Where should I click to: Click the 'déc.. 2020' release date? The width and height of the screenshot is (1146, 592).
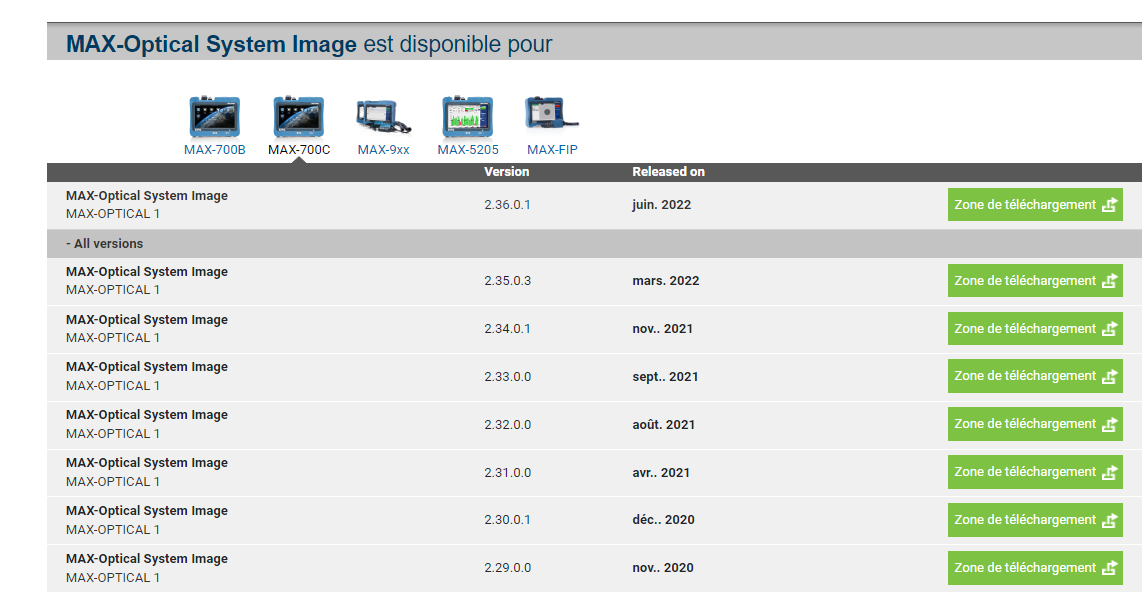(x=664, y=520)
